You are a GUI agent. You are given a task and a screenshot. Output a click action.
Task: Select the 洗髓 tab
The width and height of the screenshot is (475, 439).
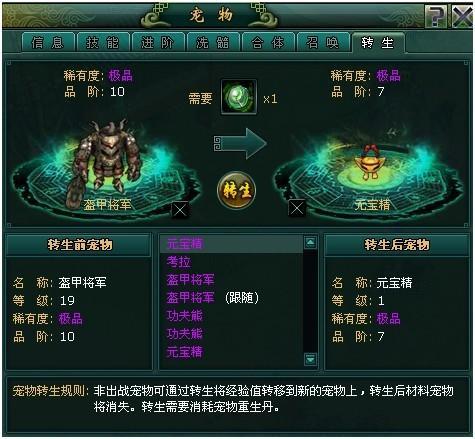[213, 43]
